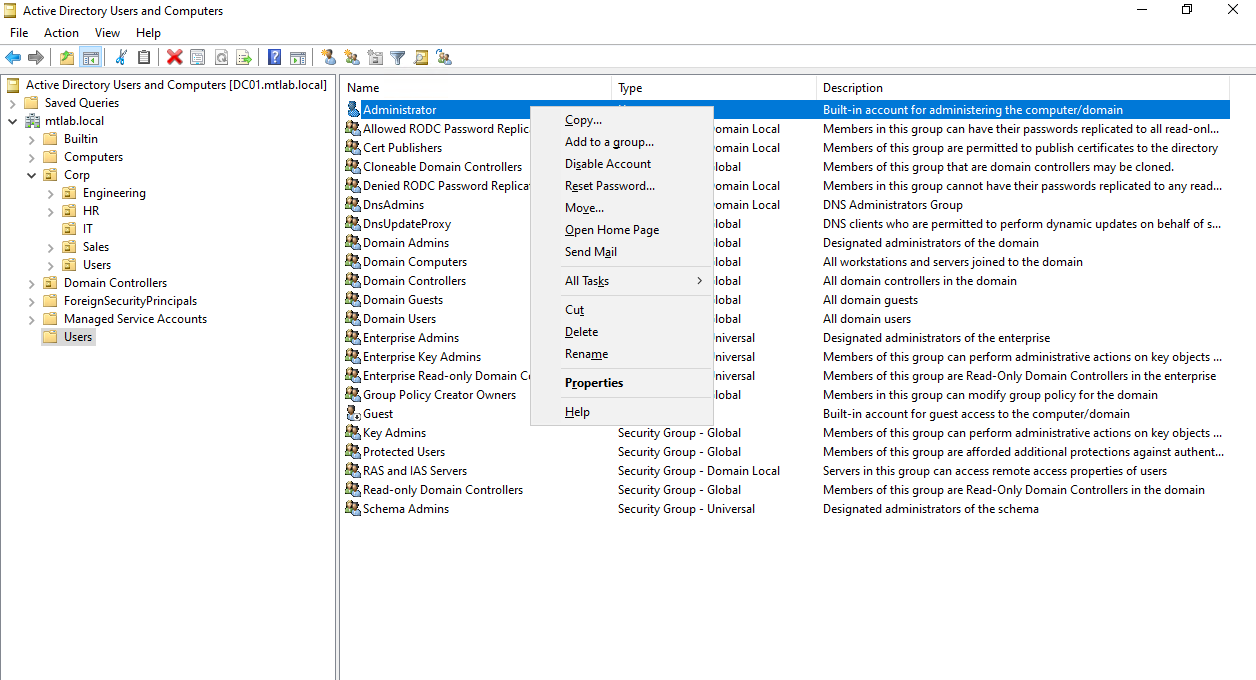Click the Back arrow toolbar icon
1256x680 pixels.
coord(13,58)
